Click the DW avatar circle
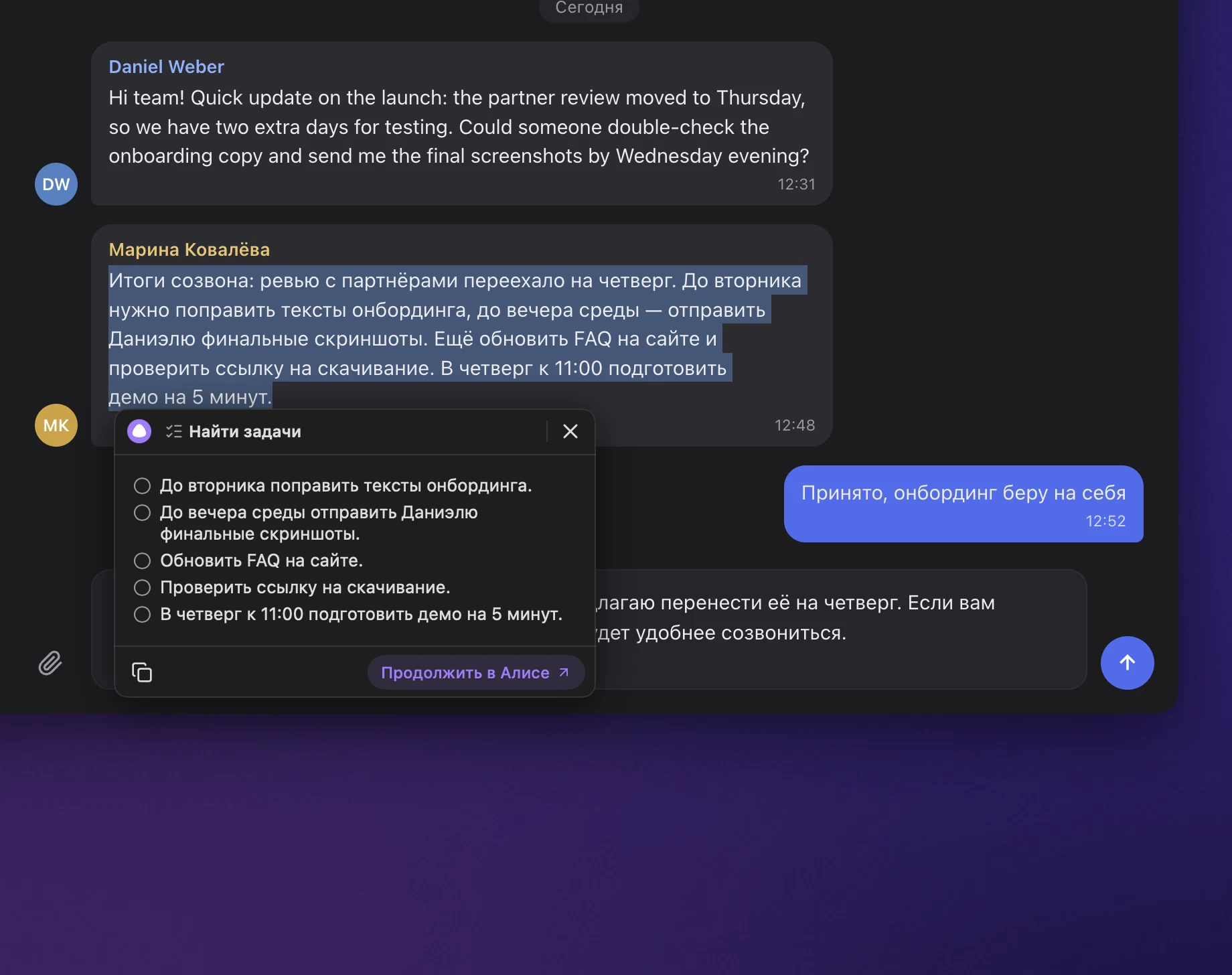Image resolution: width=1232 pixels, height=975 pixels. coord(56,184)
